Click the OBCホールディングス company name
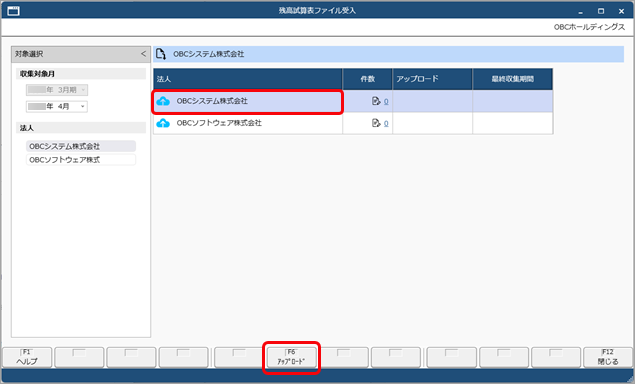Image resolution: width=635 pixels, height=384 pixels. click(589, 27)
